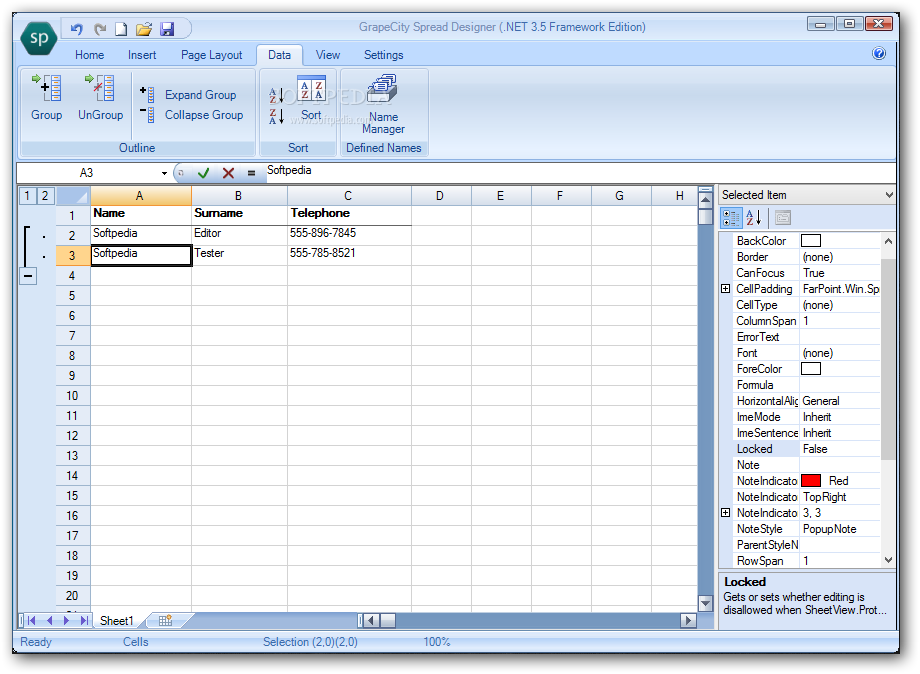920x674 pixels.
Task: Click the Redo icon in quick access toolbar
Action: 100,28
